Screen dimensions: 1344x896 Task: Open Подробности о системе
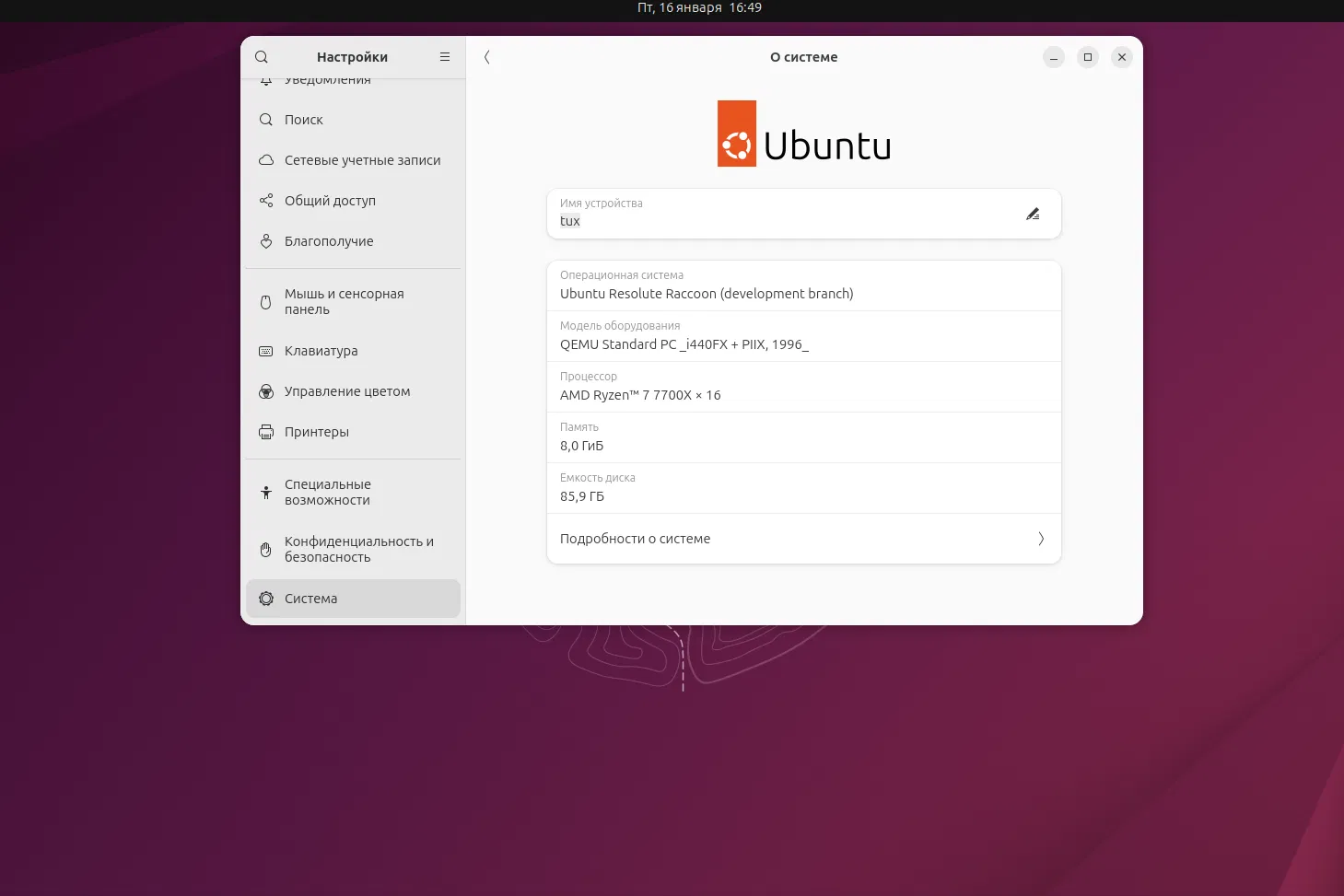635,539
